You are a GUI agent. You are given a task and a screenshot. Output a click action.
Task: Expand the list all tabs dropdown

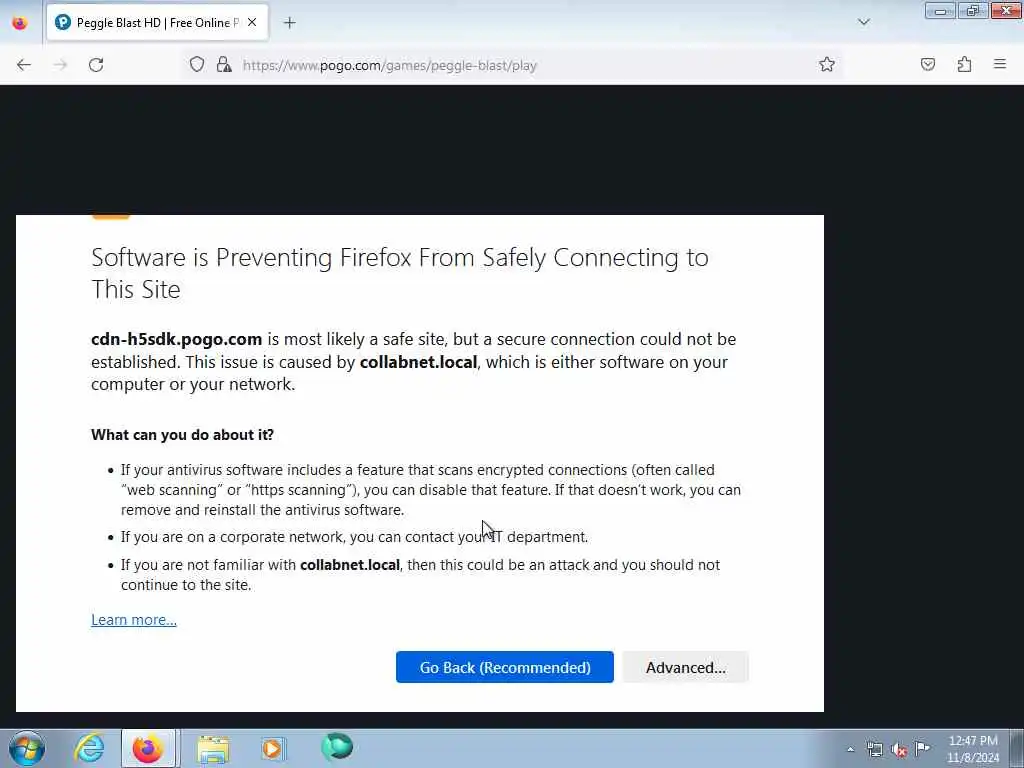pyautogui.click(x=863, y=22)
